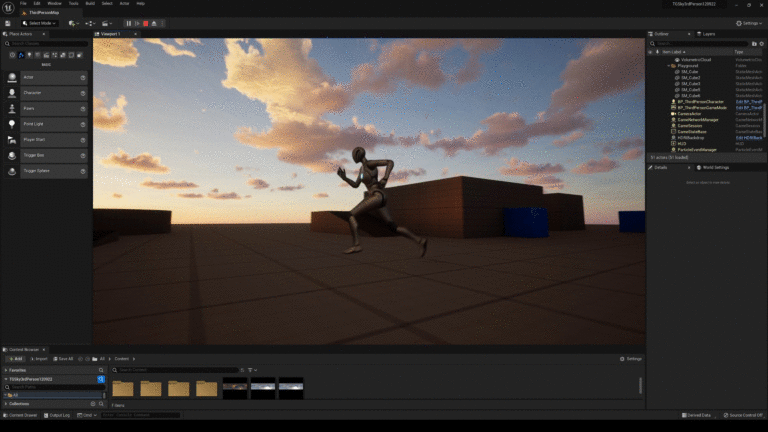The image size is (768, 432).
Task: Click Edit BP_ThirdPersonCharacter blueprint link
Action: click(749, 102)
